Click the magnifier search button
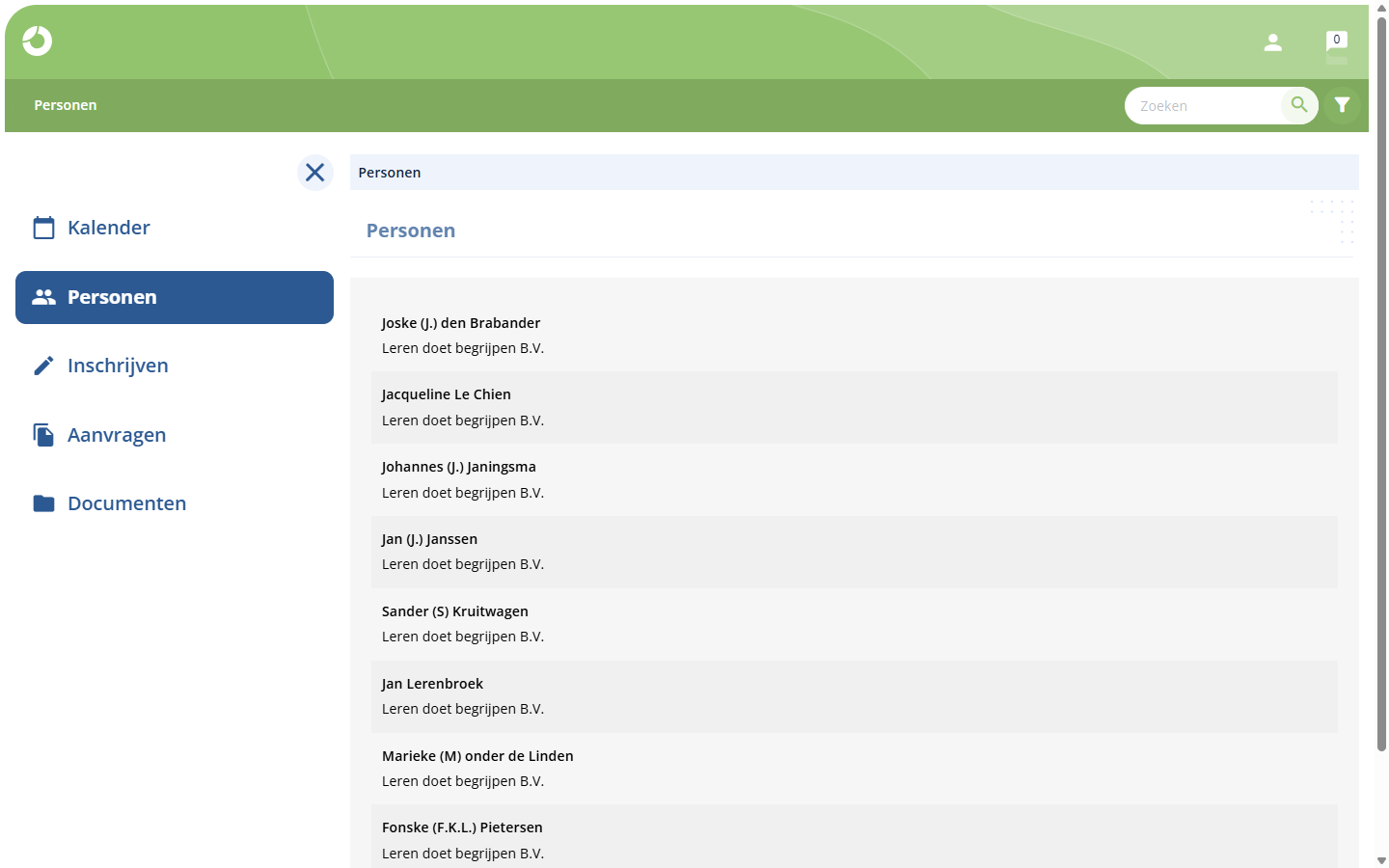Image resolution: width=1389 pixels, height=868 pixels. click(1299, 105)
